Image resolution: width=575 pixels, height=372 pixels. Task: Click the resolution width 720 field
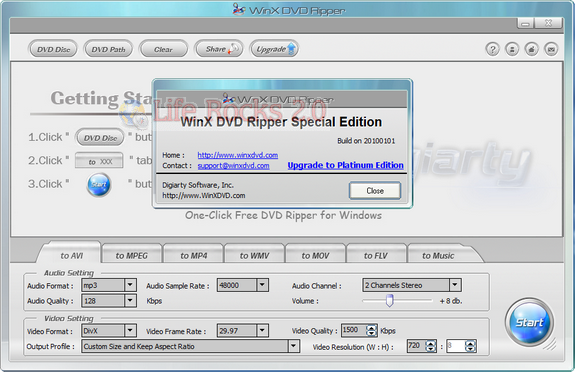coord(416,346)
